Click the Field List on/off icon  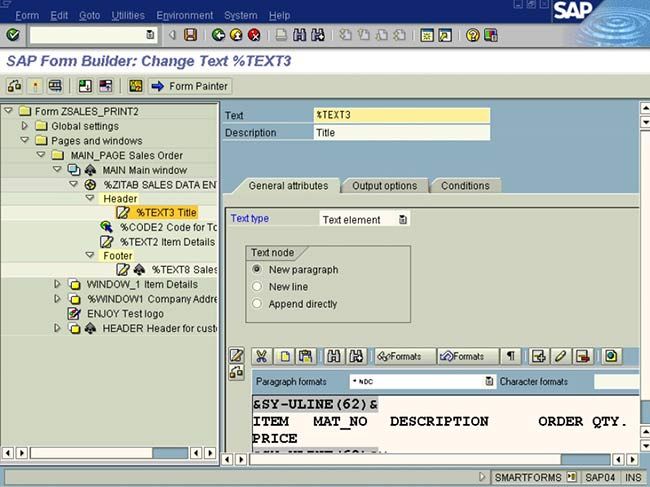pyautogui.click(x=136, y=86)
